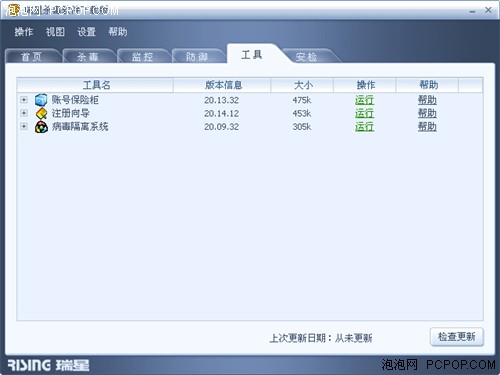Sort by 工具名 column header
Image resolution: width=500 pixels, height=375 pixels.
[x=95, y=85]
